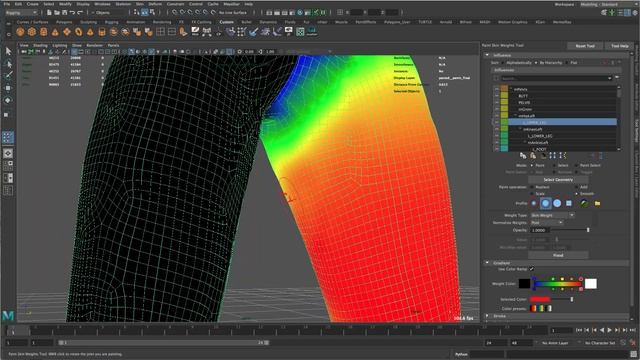This screenshot has height=360, width=640.
Task: Open the File menu
Action: point(7,4)
